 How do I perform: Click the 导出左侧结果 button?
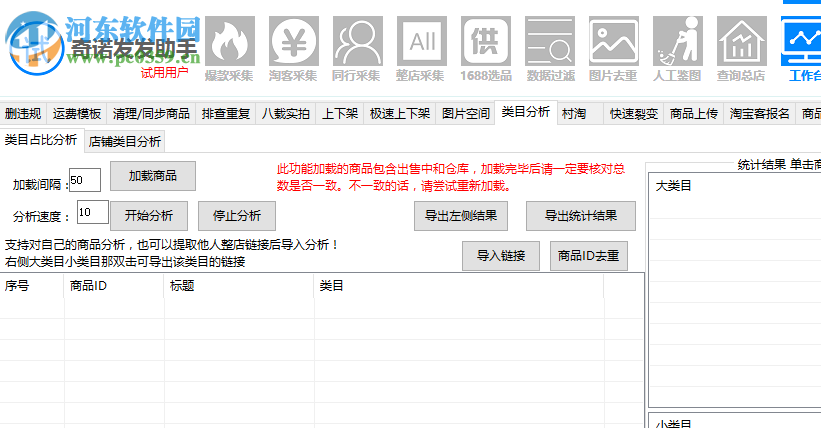(x=461, y=216)
